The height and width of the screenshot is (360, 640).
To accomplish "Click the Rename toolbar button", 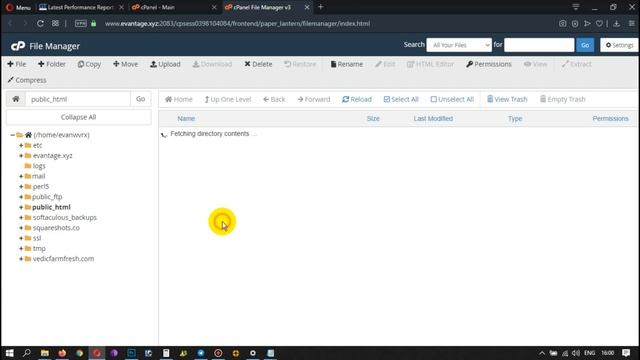I will tap(347, 64).
